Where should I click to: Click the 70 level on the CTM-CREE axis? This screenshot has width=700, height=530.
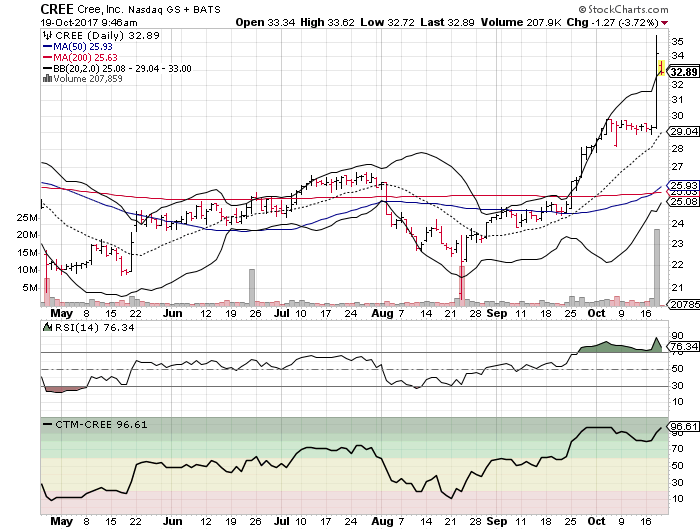(677, 449)
